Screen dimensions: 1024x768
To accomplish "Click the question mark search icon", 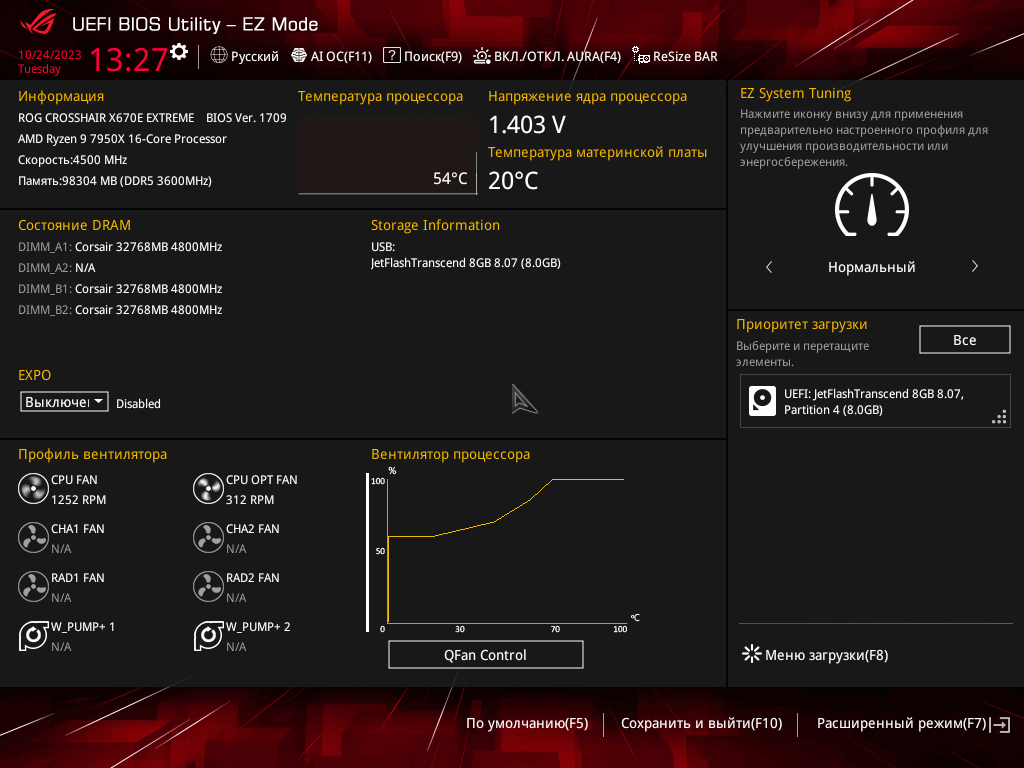I will pyautogui.click(x=392, y=55).
